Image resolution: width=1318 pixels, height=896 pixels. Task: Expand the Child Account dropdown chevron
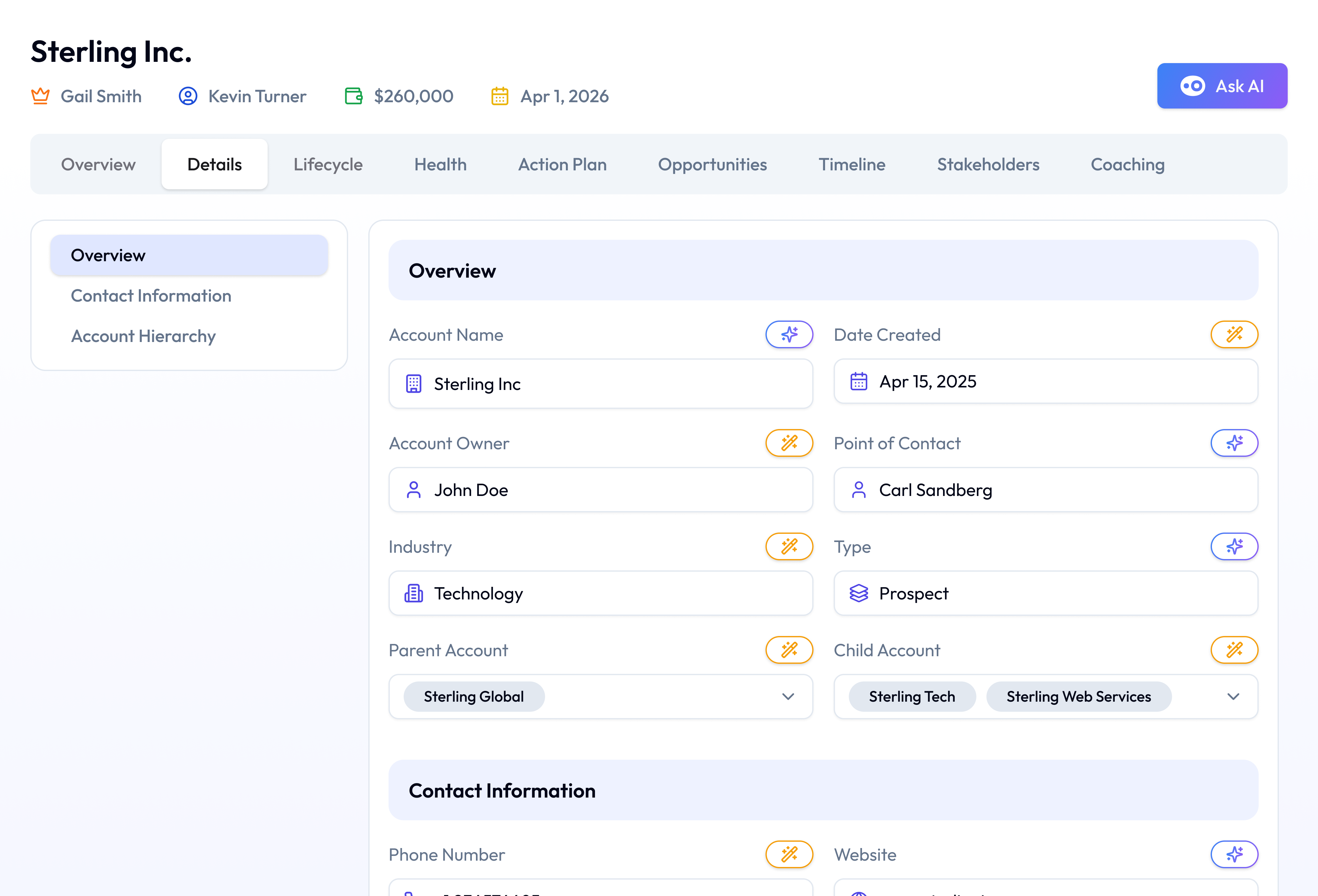[x=1233, y=696]
